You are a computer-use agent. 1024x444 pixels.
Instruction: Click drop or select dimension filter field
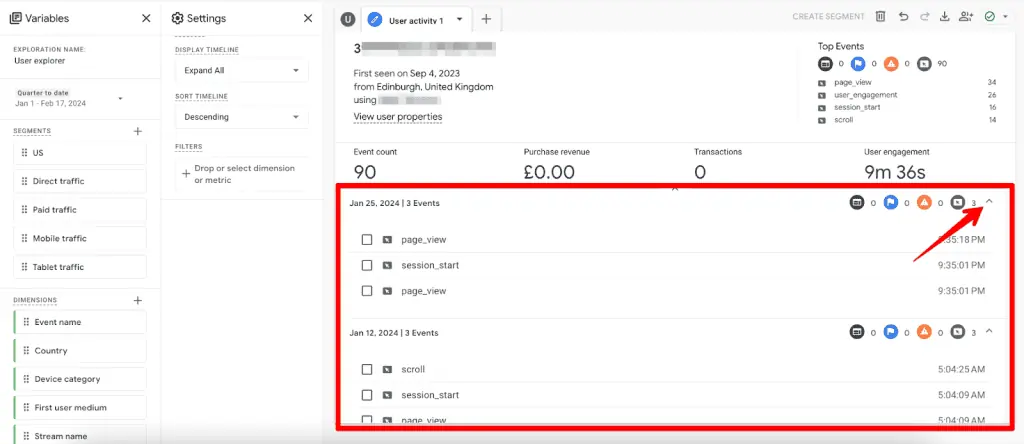(242, 174)
